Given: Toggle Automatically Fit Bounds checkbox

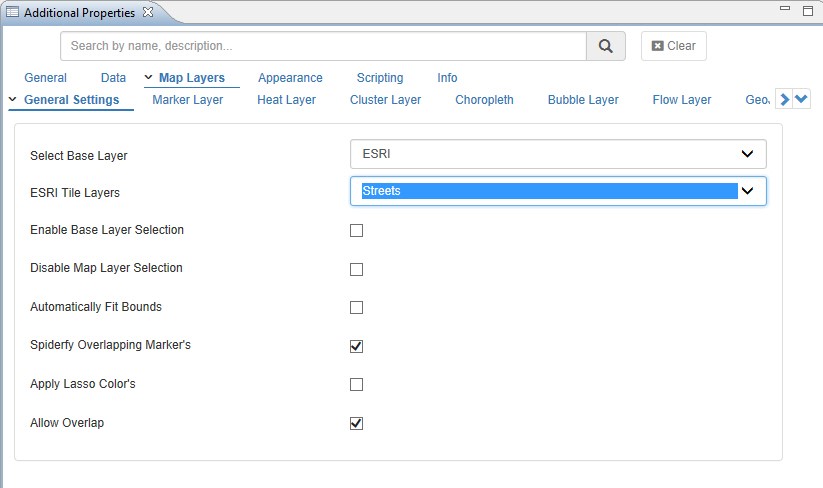Looking at the screenshot, I should 357,307.
